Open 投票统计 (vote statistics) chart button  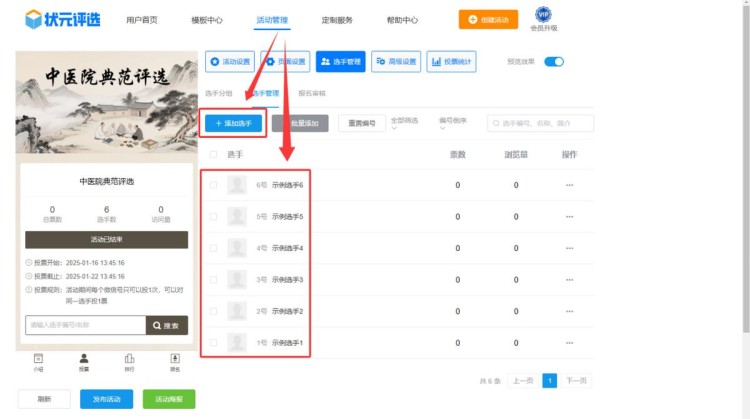(x=451, y=62)
